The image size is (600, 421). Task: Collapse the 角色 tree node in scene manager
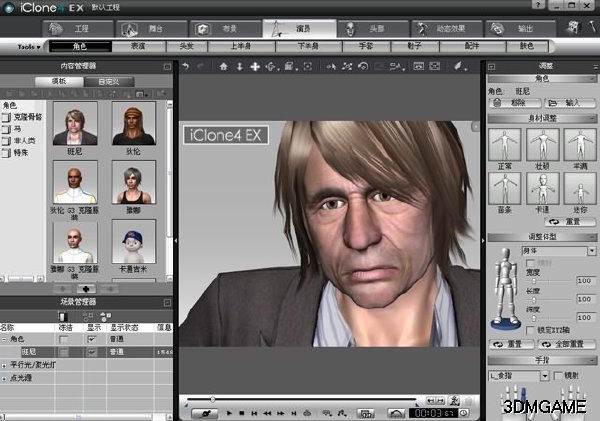pyautogui.click(x=4, y=339)
